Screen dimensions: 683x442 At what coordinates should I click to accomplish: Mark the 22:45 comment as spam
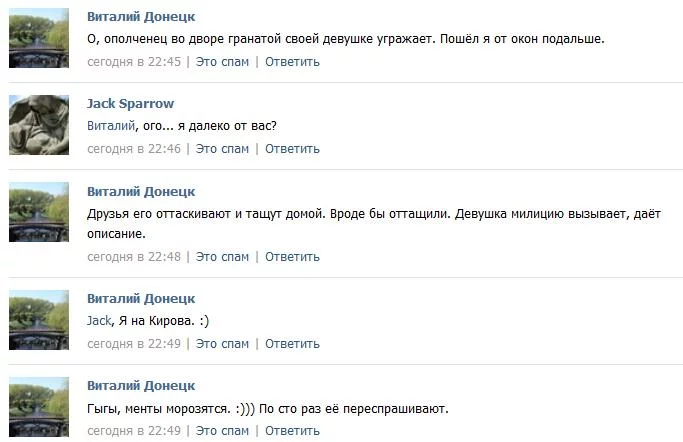tap(222, 62)
